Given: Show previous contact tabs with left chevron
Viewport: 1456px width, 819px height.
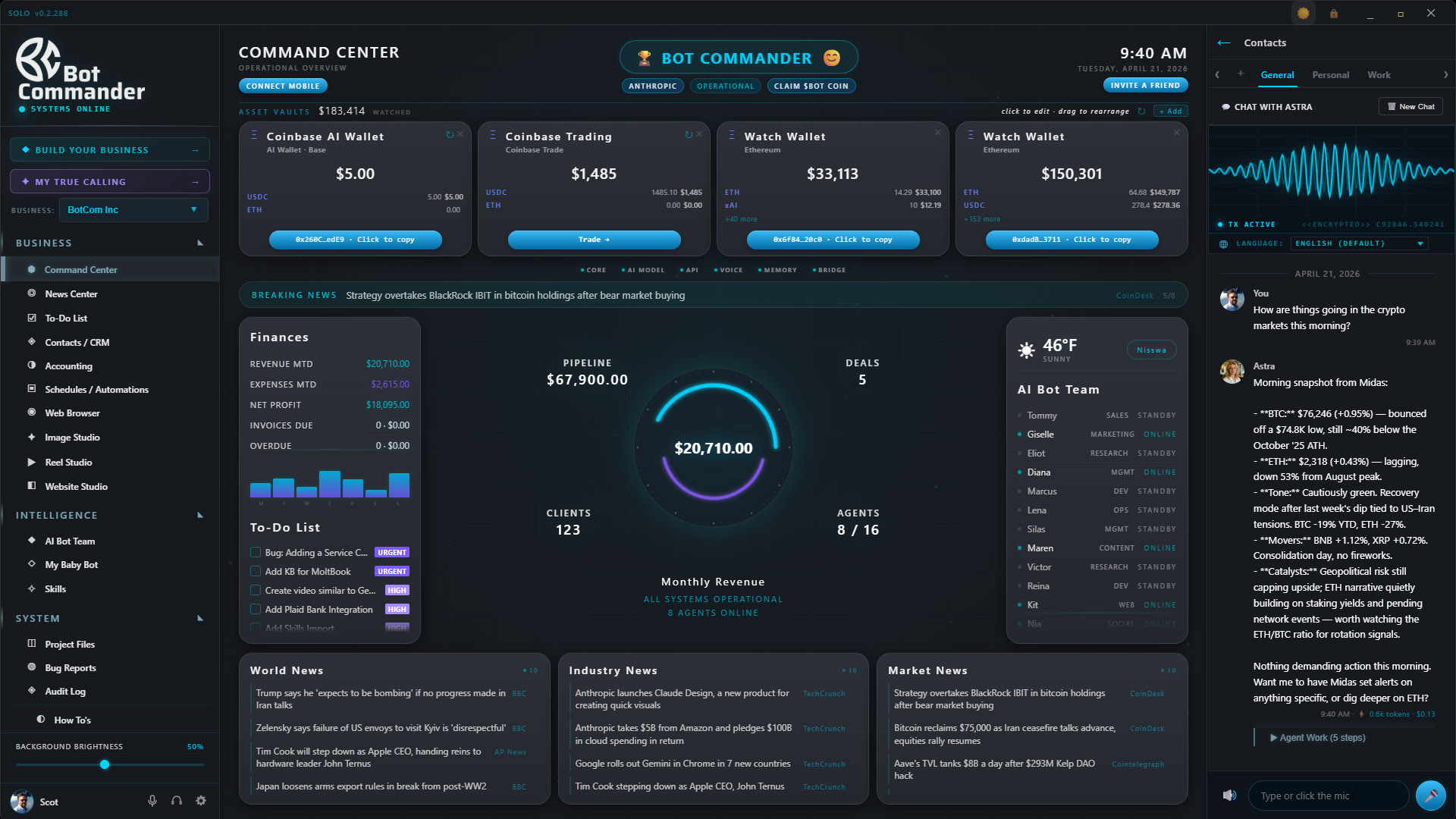Looking at the screenshot, I should click(1217, 74).
